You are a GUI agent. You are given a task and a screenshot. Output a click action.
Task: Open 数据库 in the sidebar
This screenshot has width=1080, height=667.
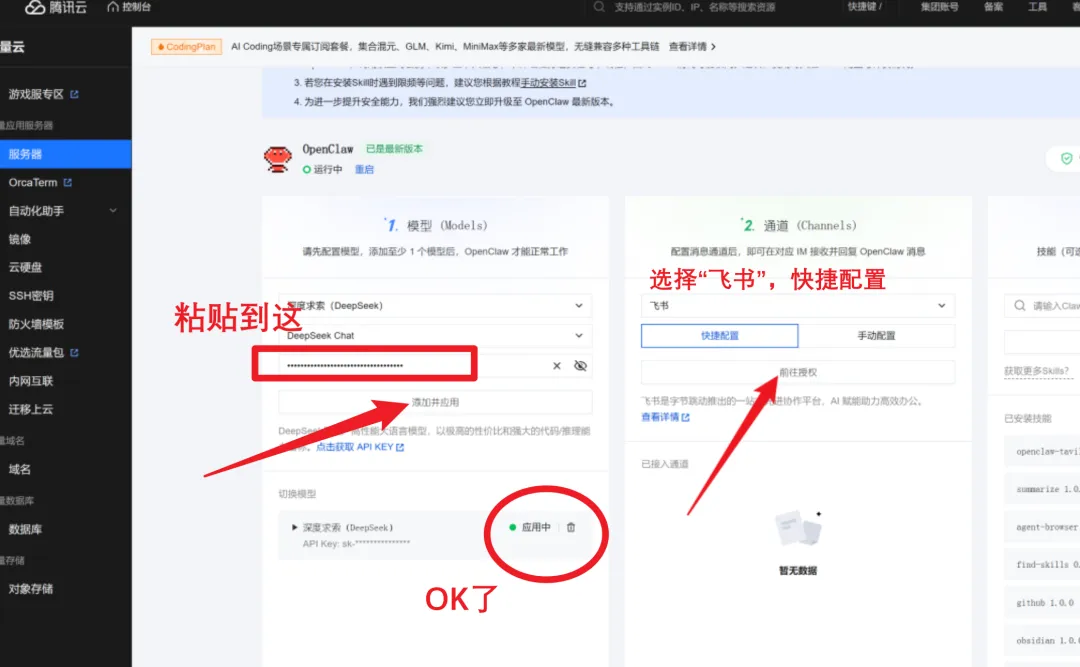tap(25, 529)
